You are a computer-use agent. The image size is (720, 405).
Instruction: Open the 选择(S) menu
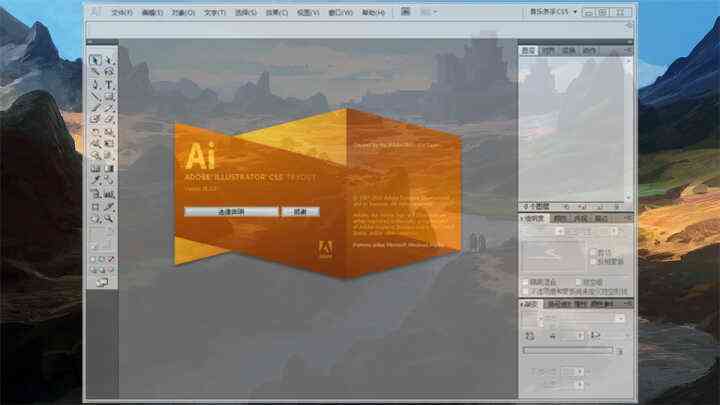(x=246, y=12)
